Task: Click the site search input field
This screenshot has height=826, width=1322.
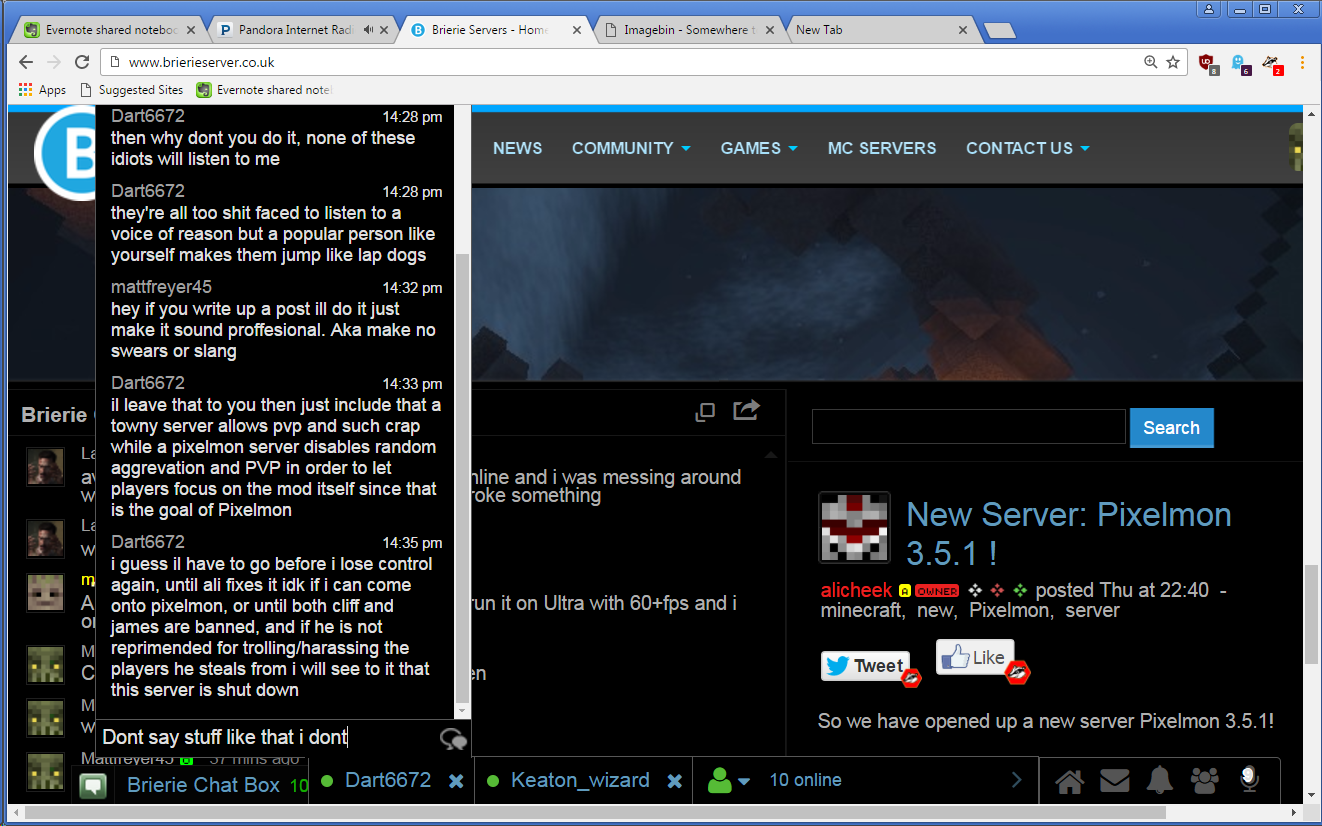Action: tap(968, 427)
